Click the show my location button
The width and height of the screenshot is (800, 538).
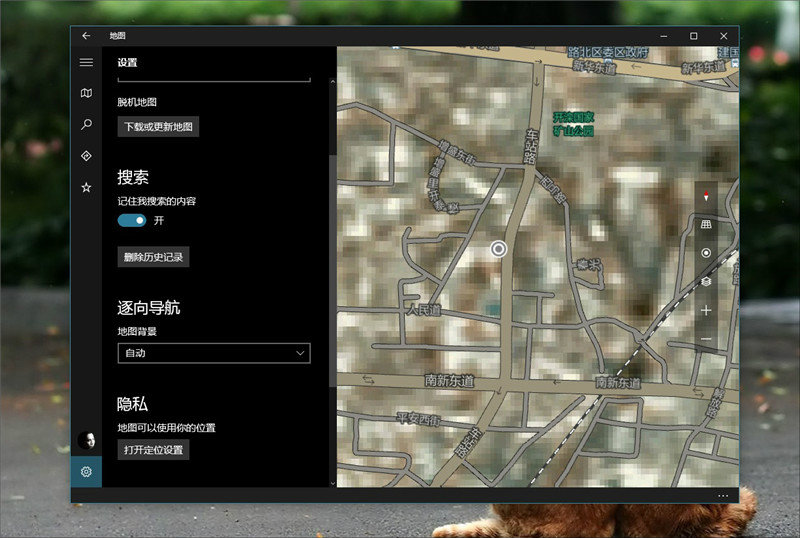click(x=706, y=253)
